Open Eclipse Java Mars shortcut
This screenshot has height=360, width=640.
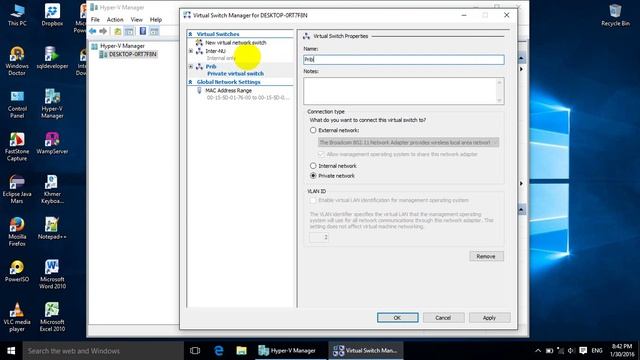click(x=17, y=189)
